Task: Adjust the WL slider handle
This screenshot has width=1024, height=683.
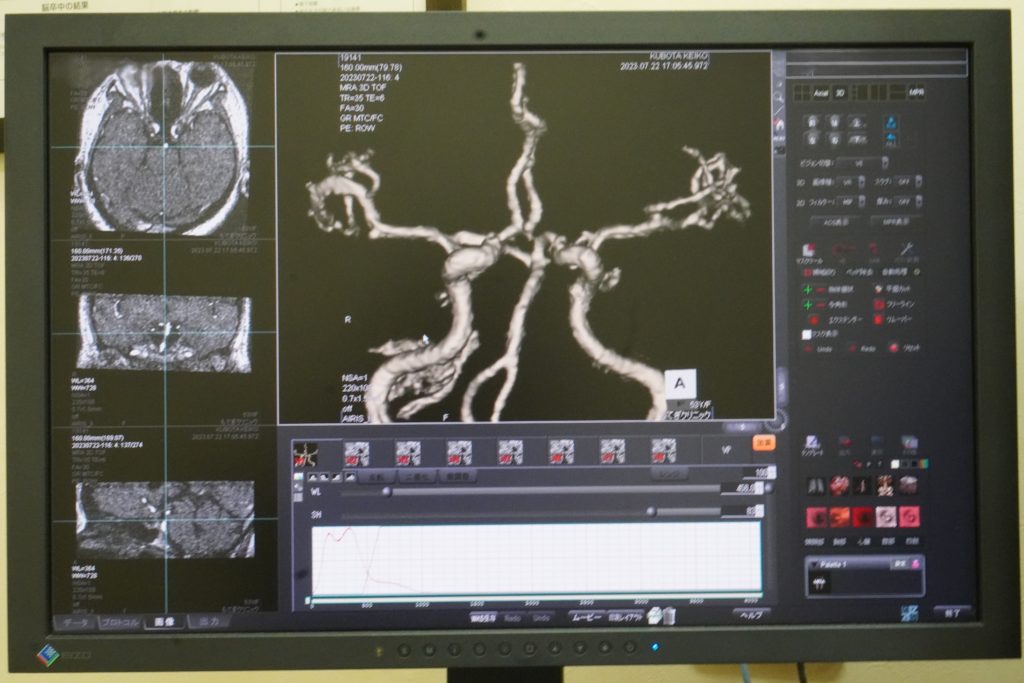Action: point(386,491)
